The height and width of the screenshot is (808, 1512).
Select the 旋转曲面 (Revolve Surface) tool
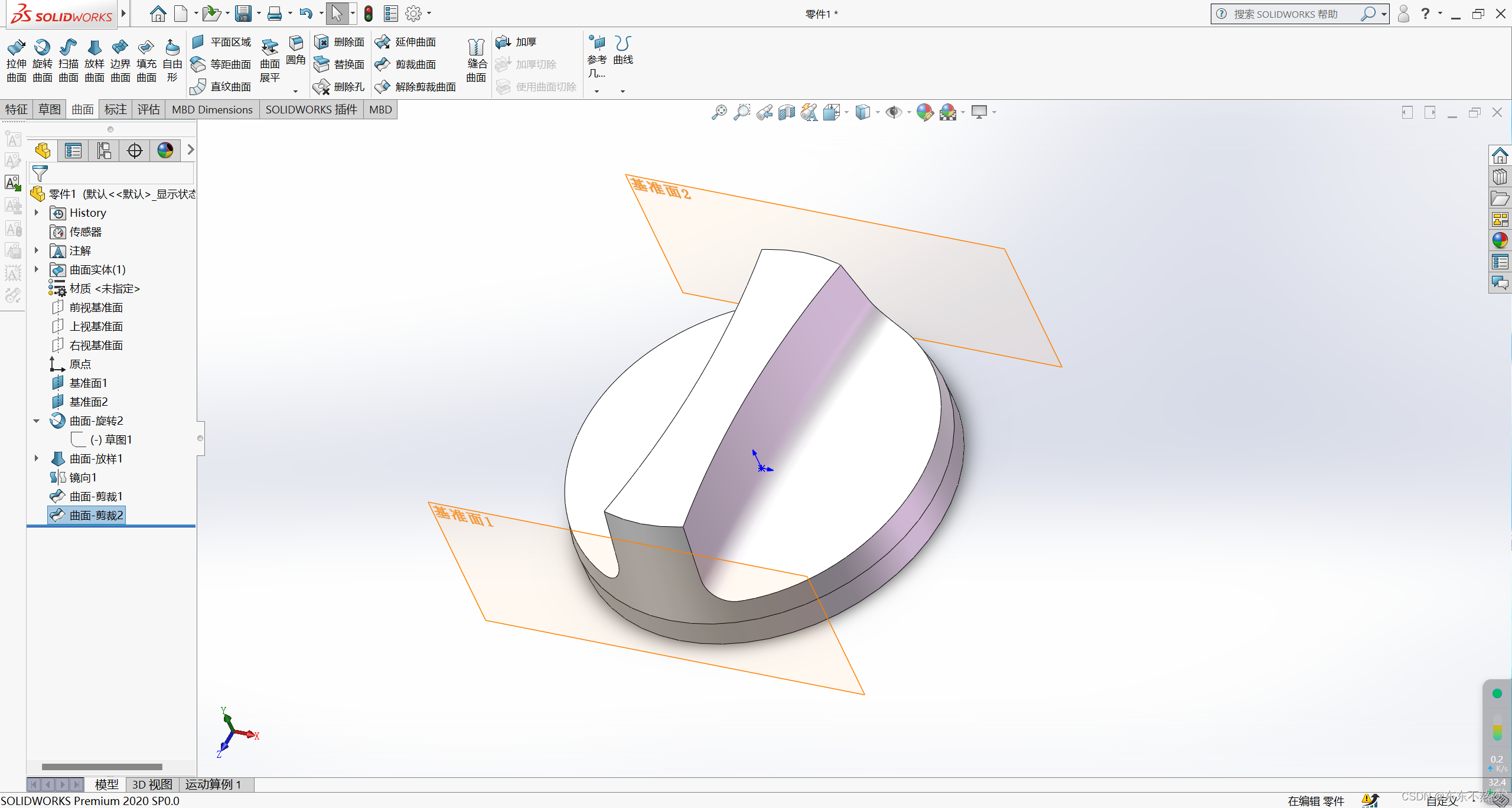pos(41,48)
